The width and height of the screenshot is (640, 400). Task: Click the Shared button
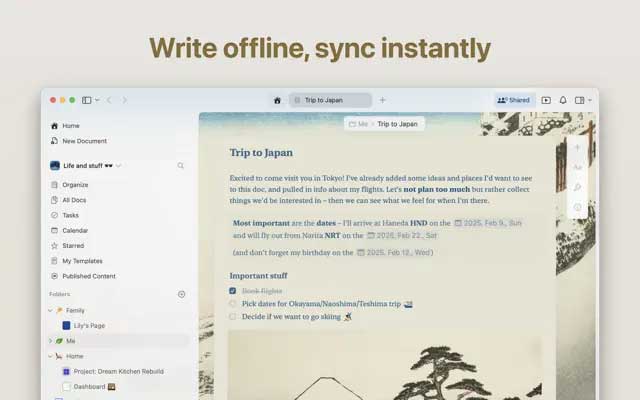[514, 100]
